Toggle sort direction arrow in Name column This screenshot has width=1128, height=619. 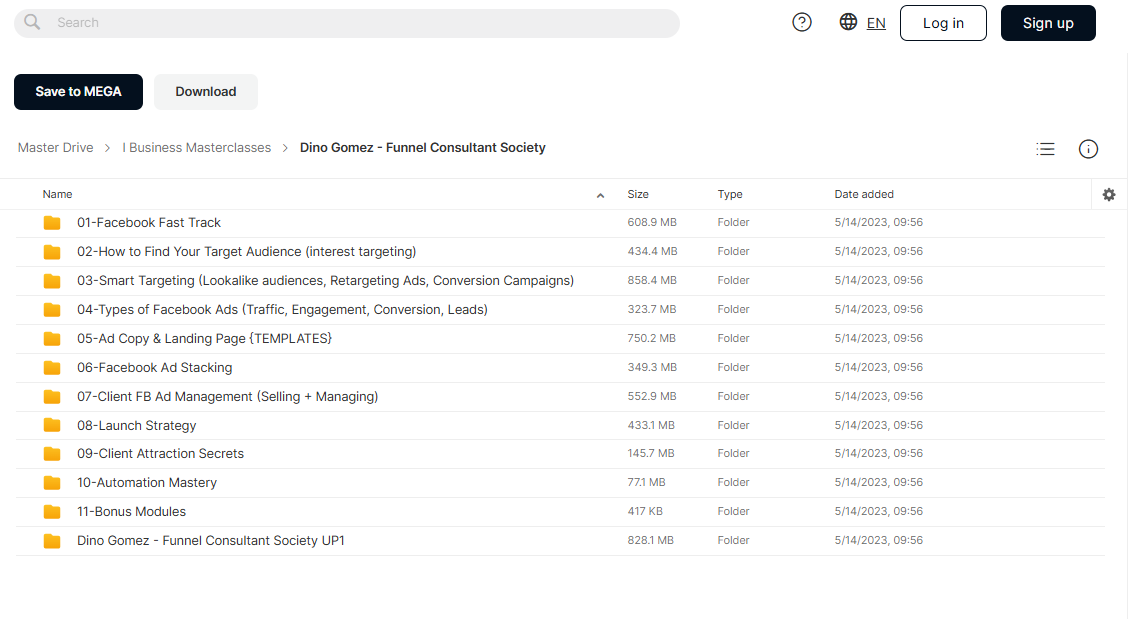point(600,195)
